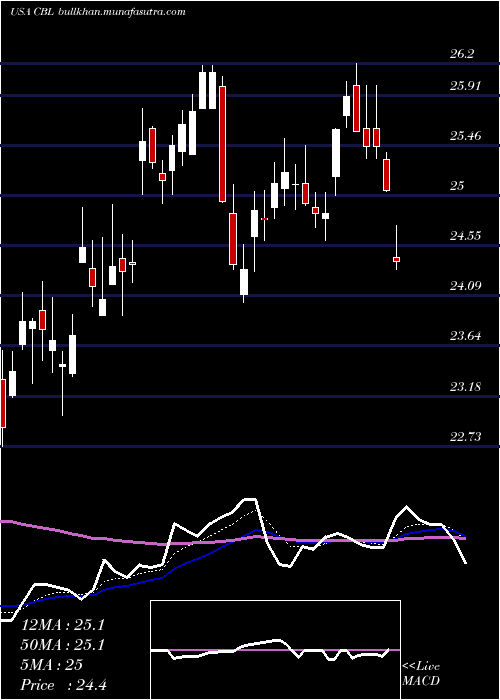Click the 23.18 price level label
Image resolution: width=500 pixels, height=700 pixels.
coord(465,386)
